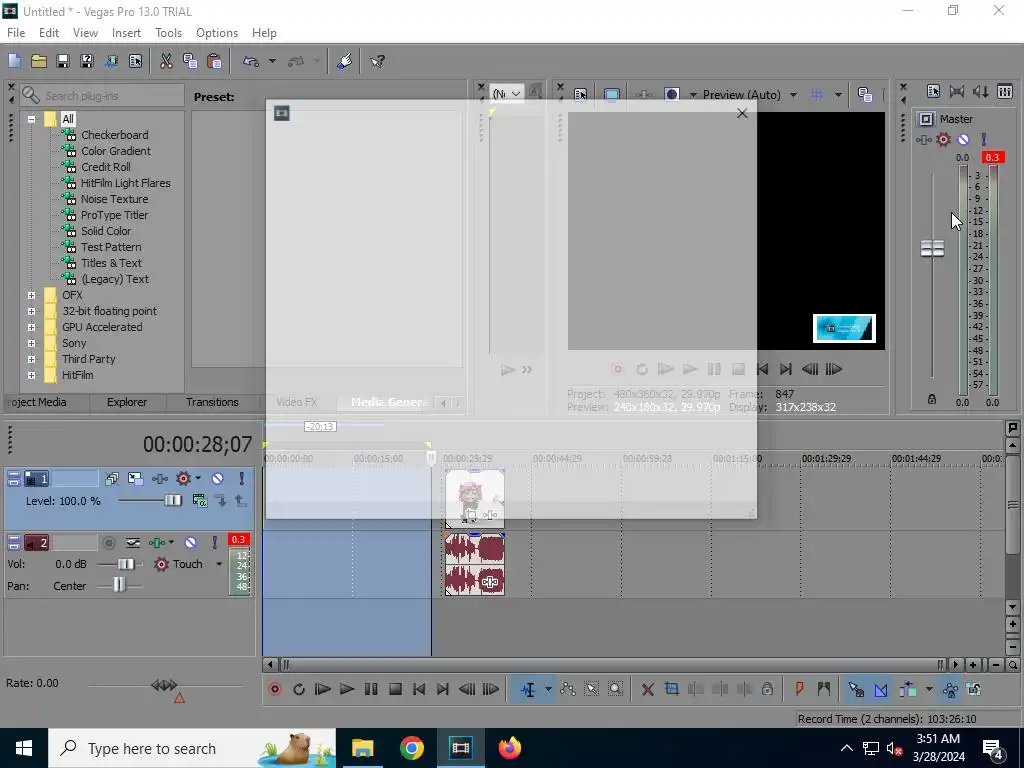This screenshot has height=768, width=1024.
Task: Switch to the Explorer tab
Action: [127, 402]
